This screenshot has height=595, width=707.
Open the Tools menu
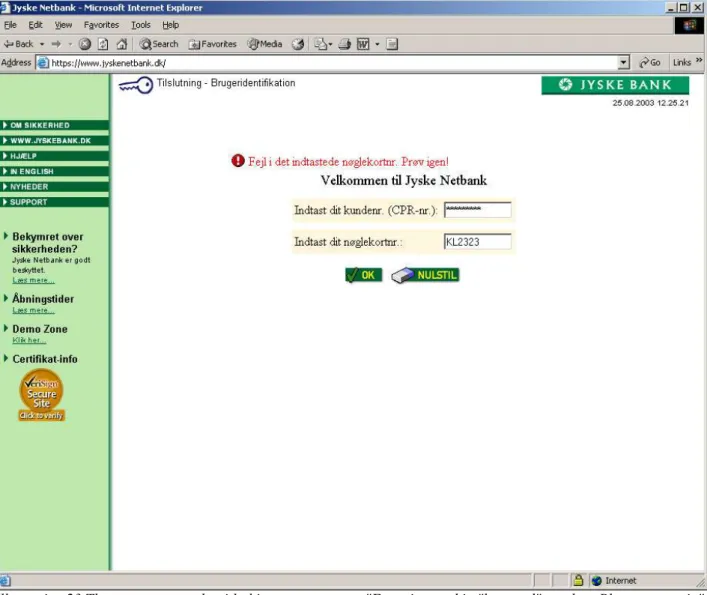tap(141, 25)
